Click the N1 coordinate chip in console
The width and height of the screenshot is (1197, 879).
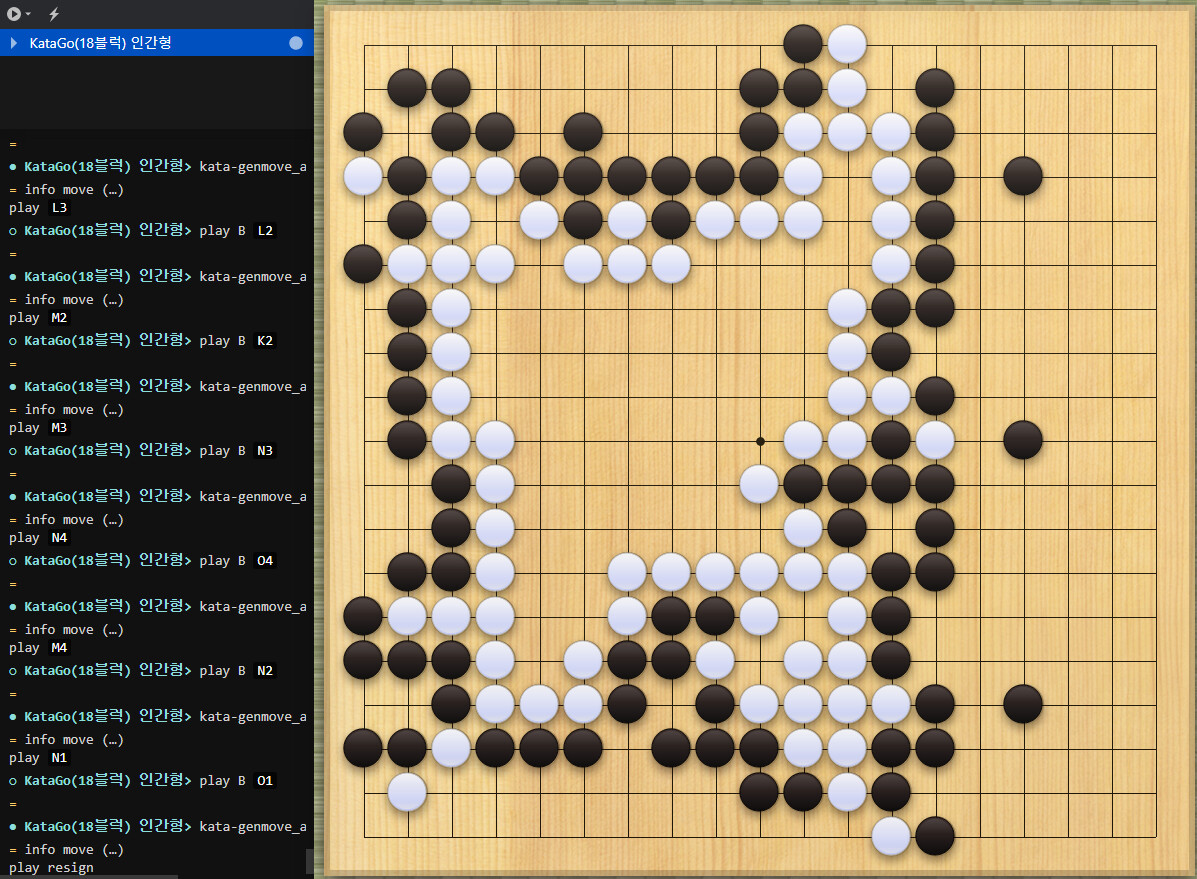(60, 758)
